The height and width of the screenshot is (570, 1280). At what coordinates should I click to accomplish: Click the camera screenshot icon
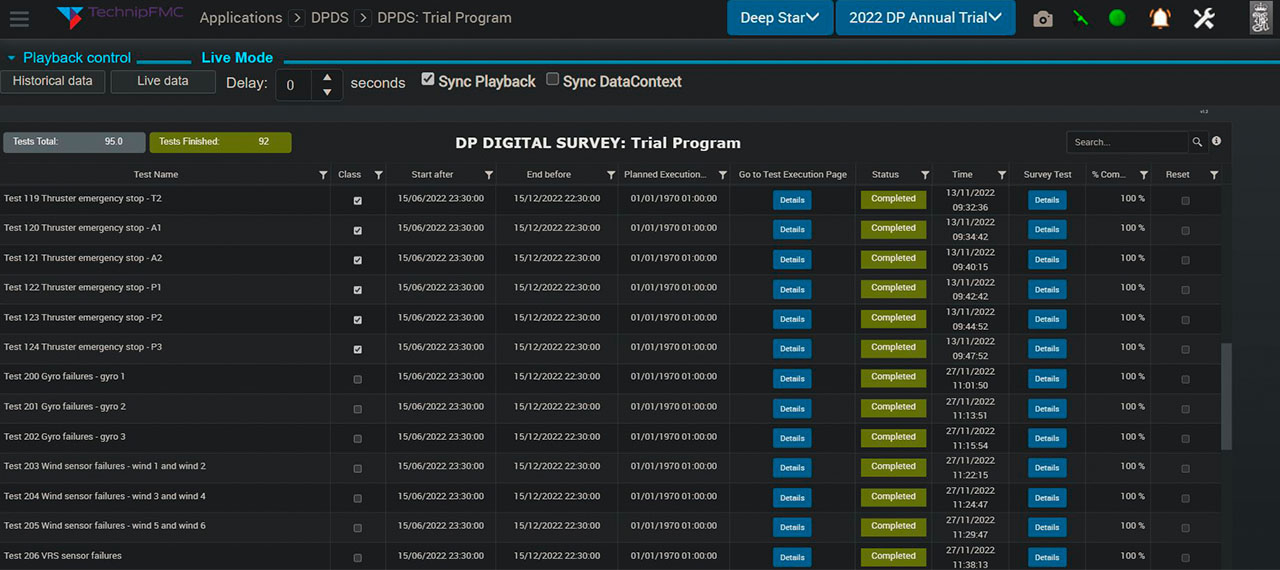1043,19
